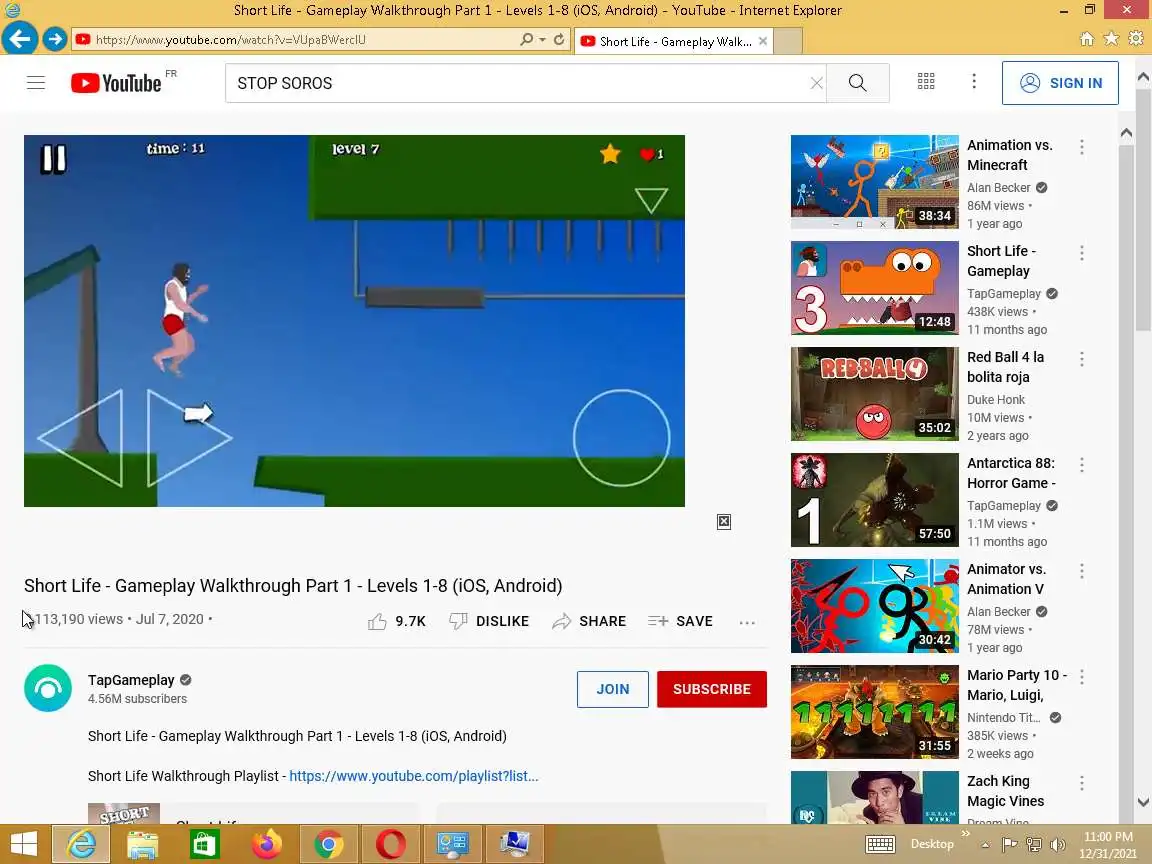The width and height of the screenshot is (1152, 864).
Task: Open options menu for Antarctica 88
Action: pyautogui.click(x=1081, y=464)
